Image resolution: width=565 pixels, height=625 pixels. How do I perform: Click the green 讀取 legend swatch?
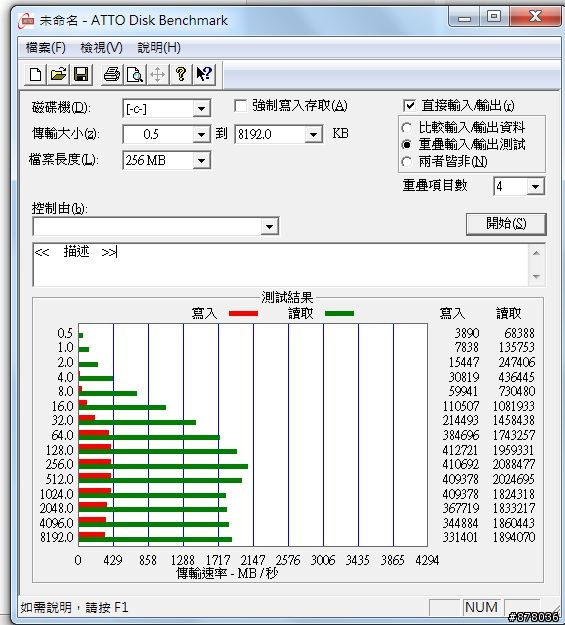339,314
